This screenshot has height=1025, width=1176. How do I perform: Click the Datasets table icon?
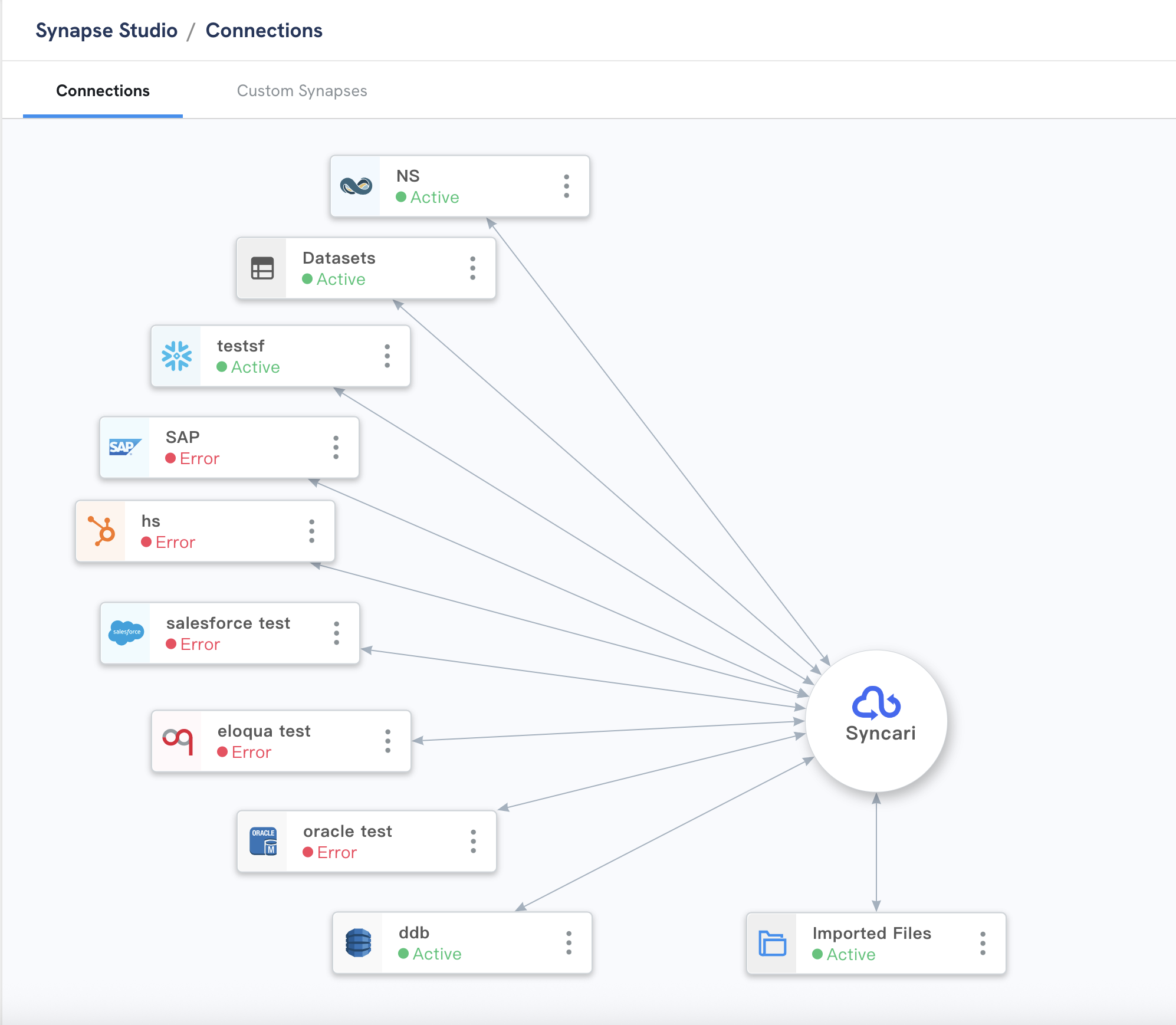[x=262, y=268]
